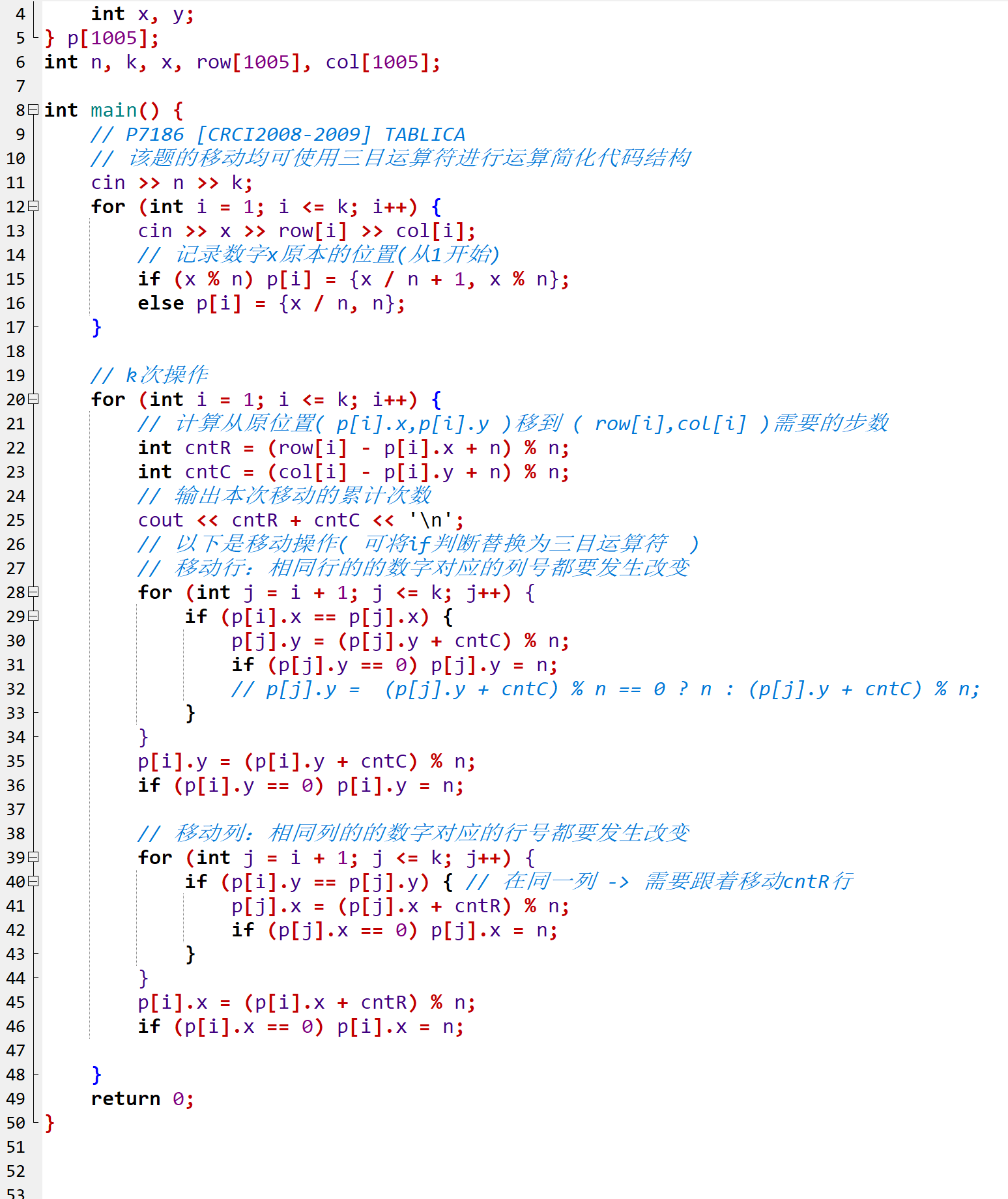Viewport: 1008px width, 1199px height.
Task: Select line number 49 in the gutter
Action: 16,1099
